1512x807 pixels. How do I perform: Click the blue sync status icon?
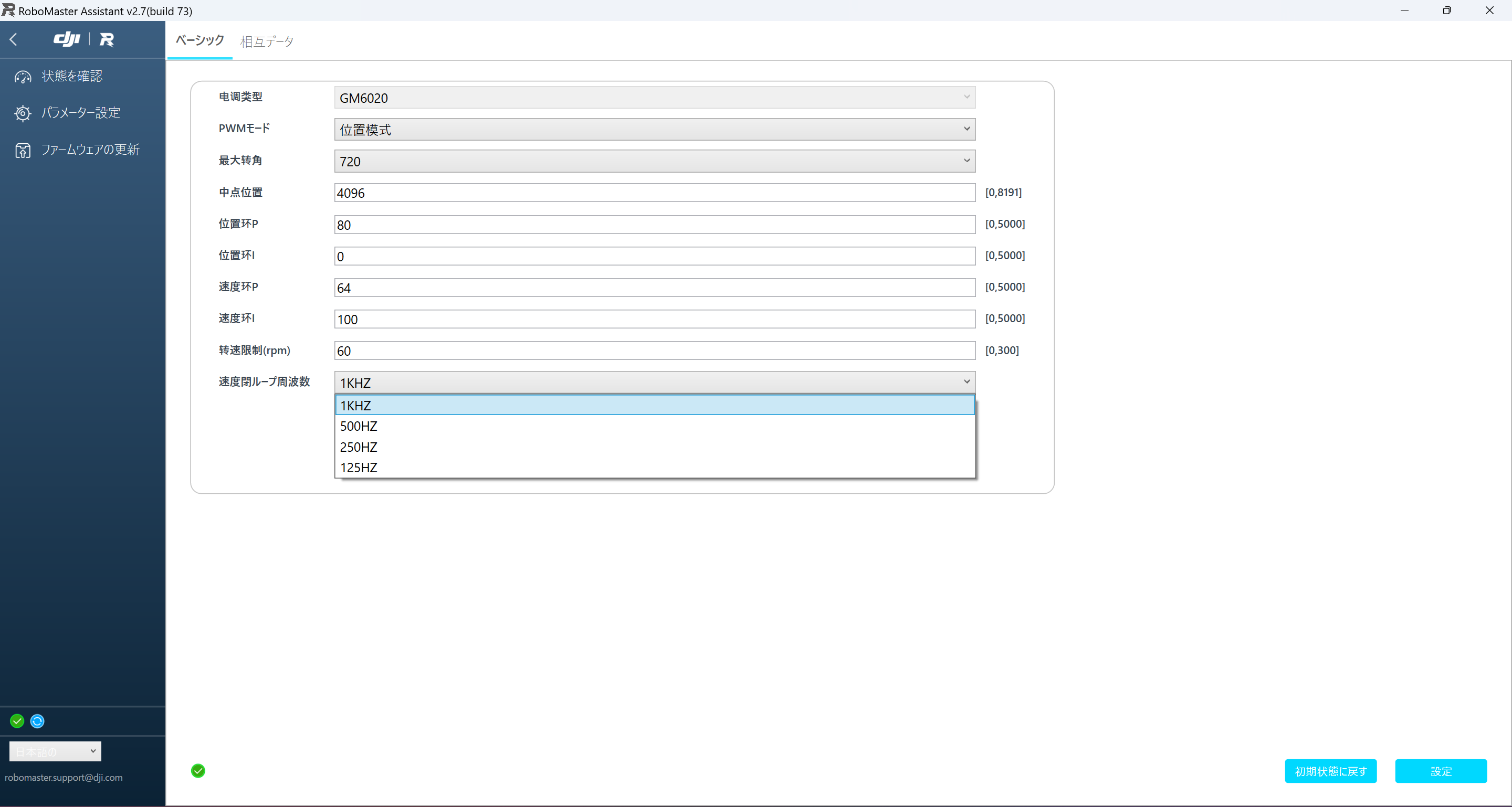coord(37,721)
